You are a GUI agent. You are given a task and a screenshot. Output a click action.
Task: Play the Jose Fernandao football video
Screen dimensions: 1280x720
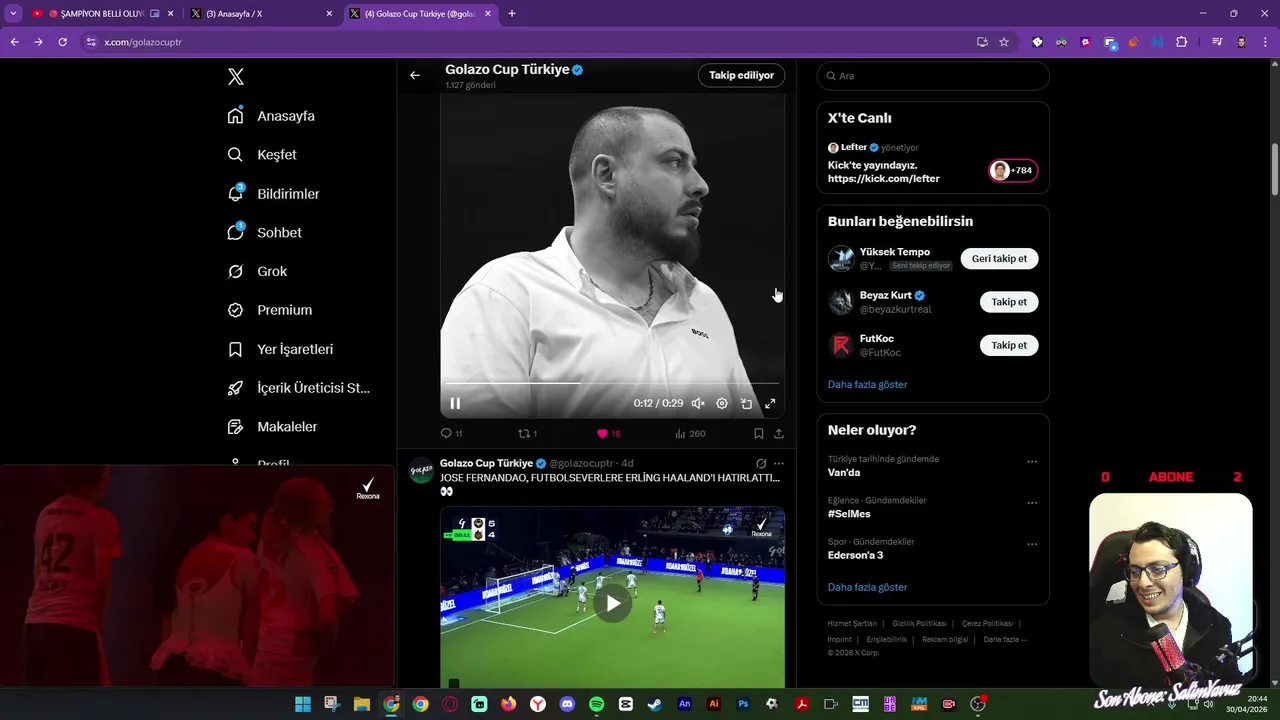(x=612, y=603)
